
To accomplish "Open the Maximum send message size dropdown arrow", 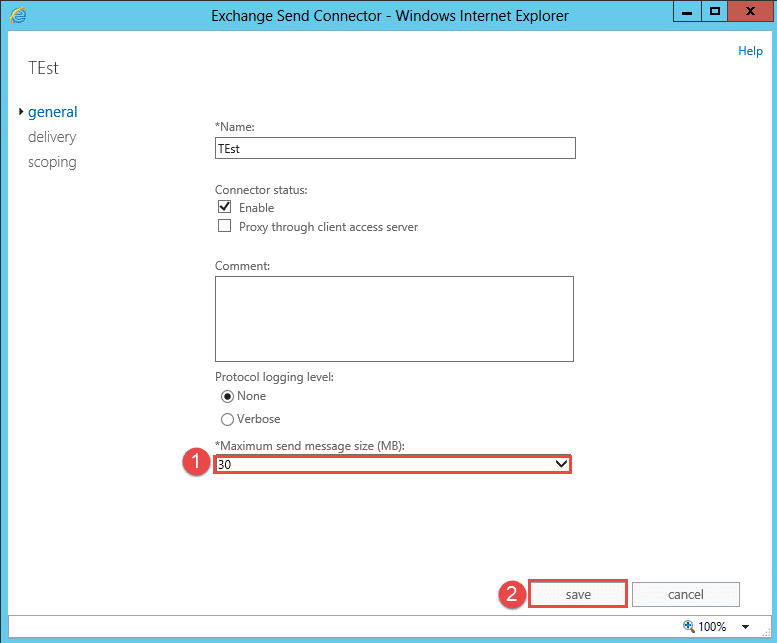I will coord(561,464).
